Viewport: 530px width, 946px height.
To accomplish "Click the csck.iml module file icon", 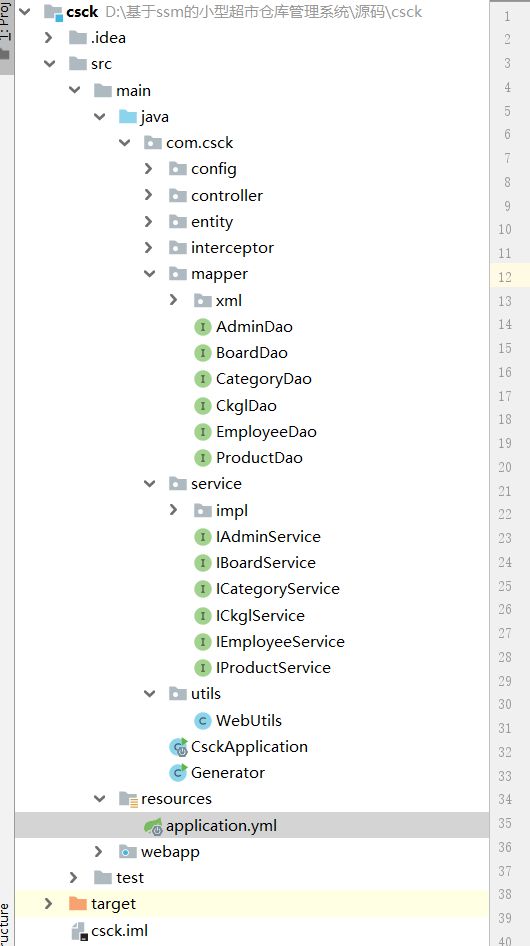I will 80,931.
